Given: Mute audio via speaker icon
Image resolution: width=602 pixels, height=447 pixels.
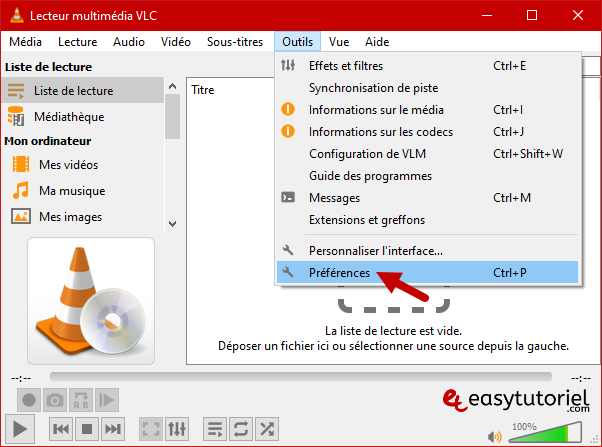Looking at the screenshot, I should (494, 437).
